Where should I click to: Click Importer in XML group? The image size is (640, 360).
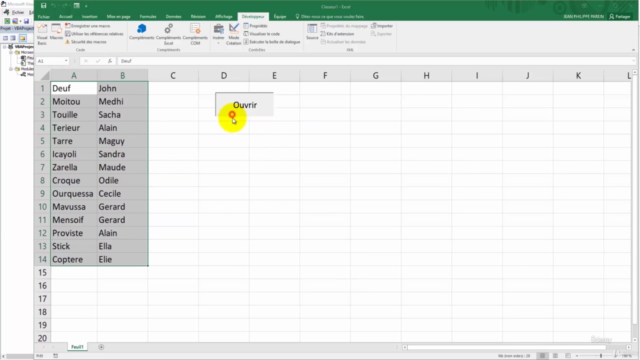tap(382, 26)
